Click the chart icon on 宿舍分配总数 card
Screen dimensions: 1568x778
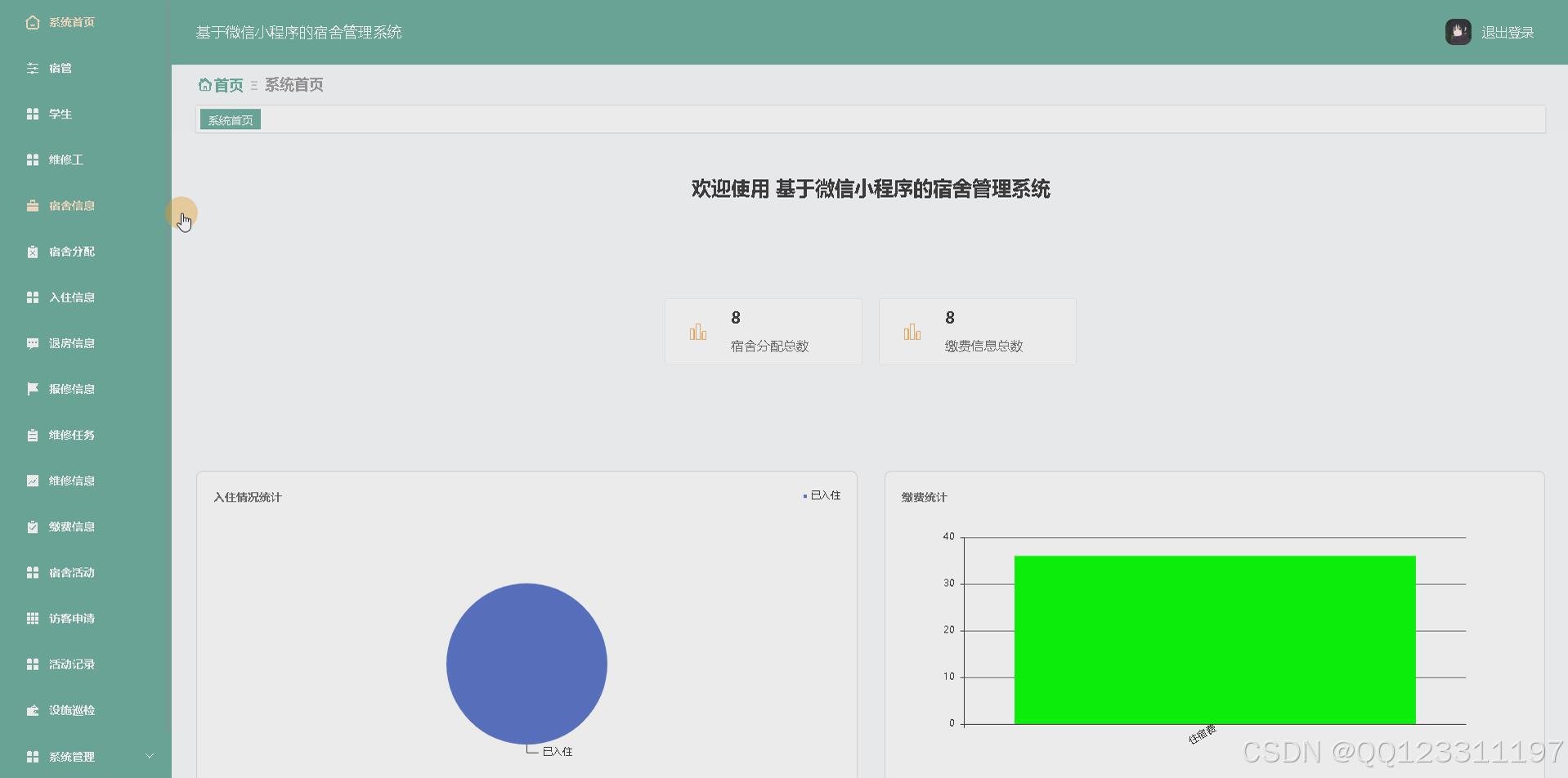tap(697, 331)
